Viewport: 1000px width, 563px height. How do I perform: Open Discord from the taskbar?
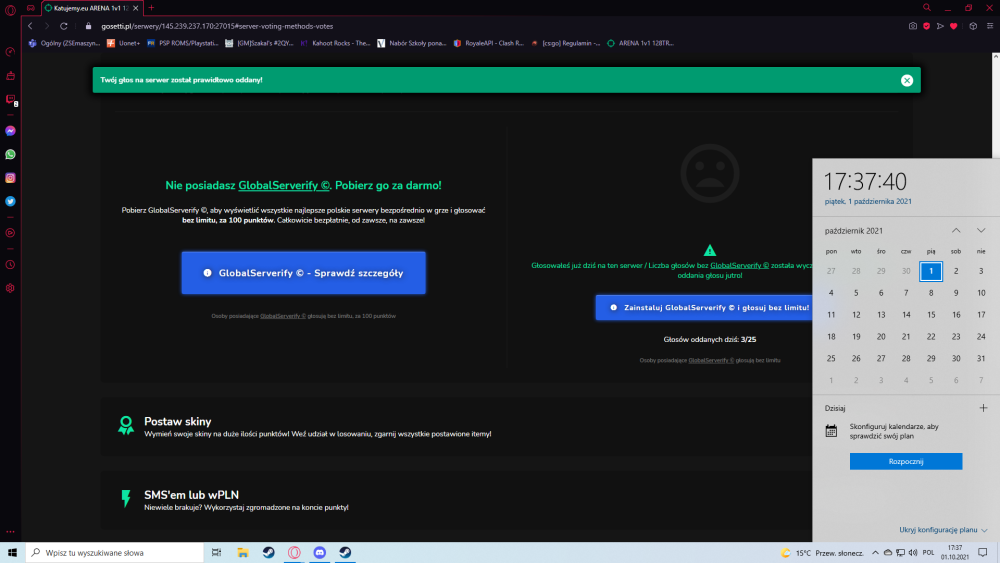tap(320, 553)
